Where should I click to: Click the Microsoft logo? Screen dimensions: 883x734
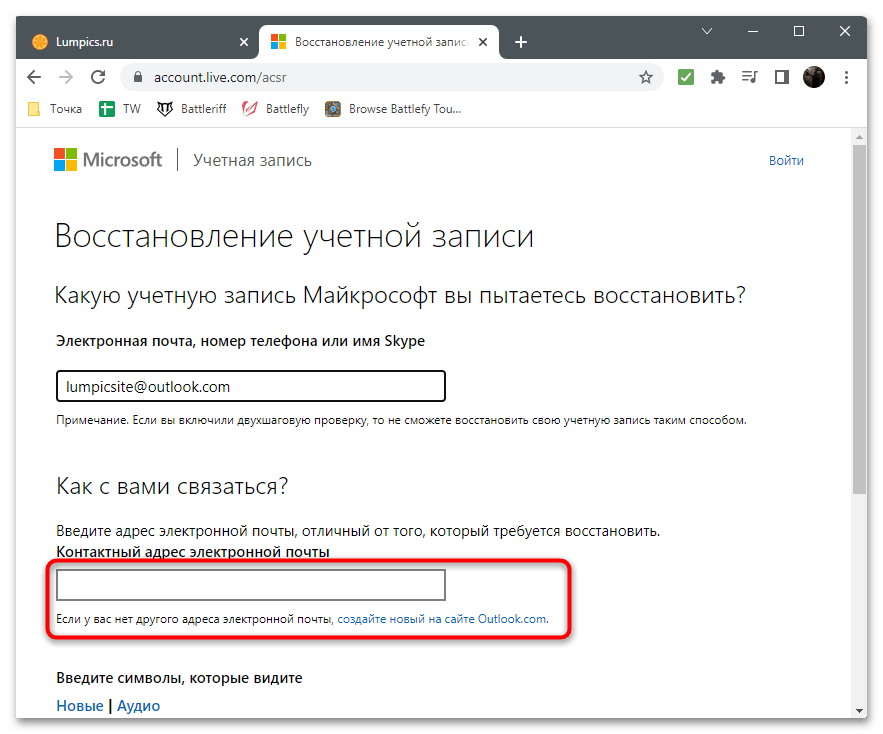[x=108, y=160]
